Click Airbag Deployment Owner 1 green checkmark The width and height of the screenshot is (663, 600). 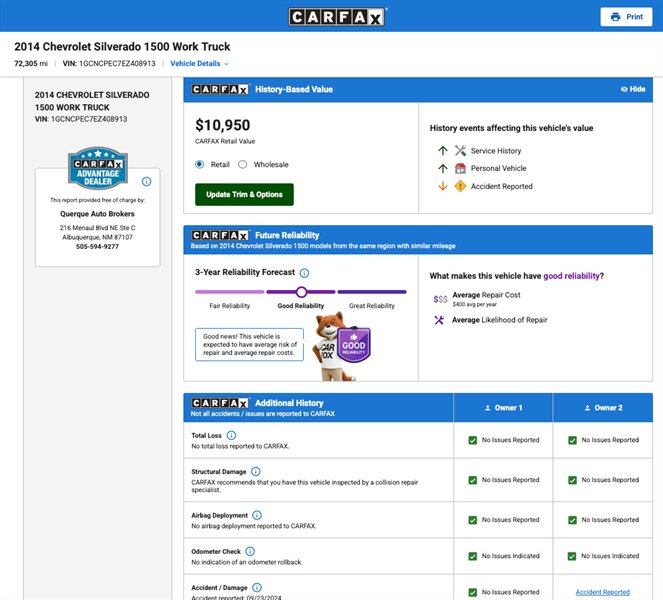point(473,520)
